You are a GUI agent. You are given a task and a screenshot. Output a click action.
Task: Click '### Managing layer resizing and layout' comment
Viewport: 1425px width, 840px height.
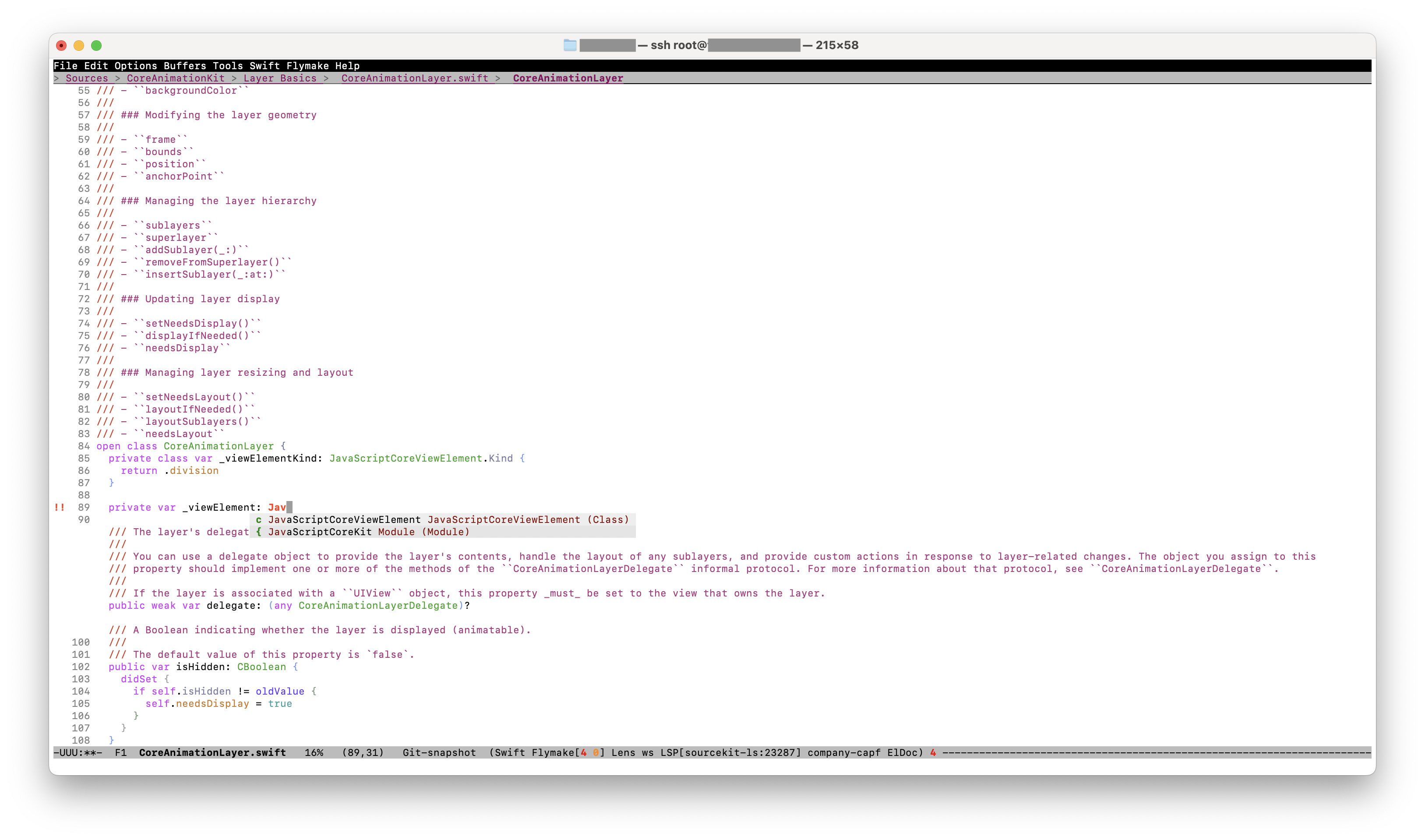[237, 372]
